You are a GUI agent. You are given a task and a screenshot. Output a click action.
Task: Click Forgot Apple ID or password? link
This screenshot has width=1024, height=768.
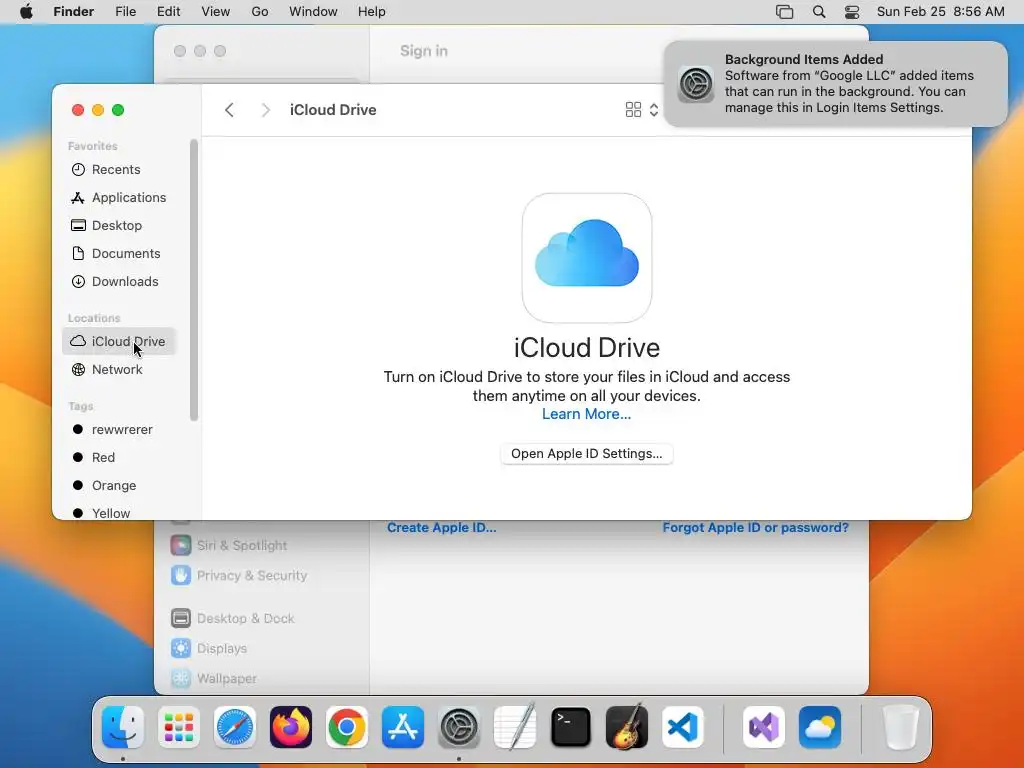(756, 528)
